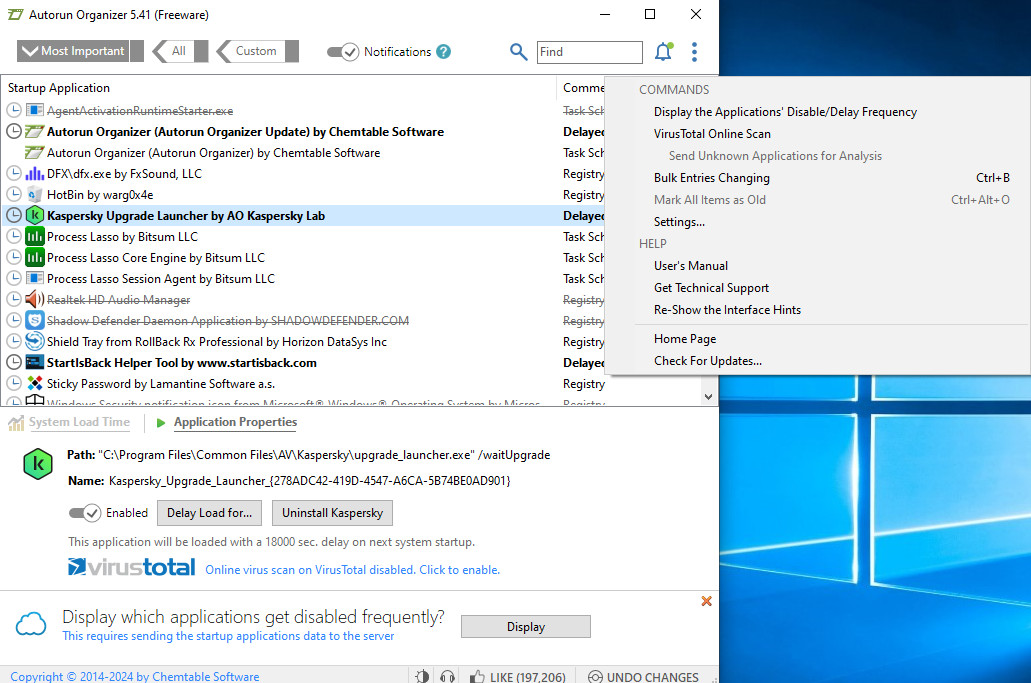The height and width of the screenshot is (683, 1031).
Task: Choose Check For Updates...
Action: [x=707, y=360]
